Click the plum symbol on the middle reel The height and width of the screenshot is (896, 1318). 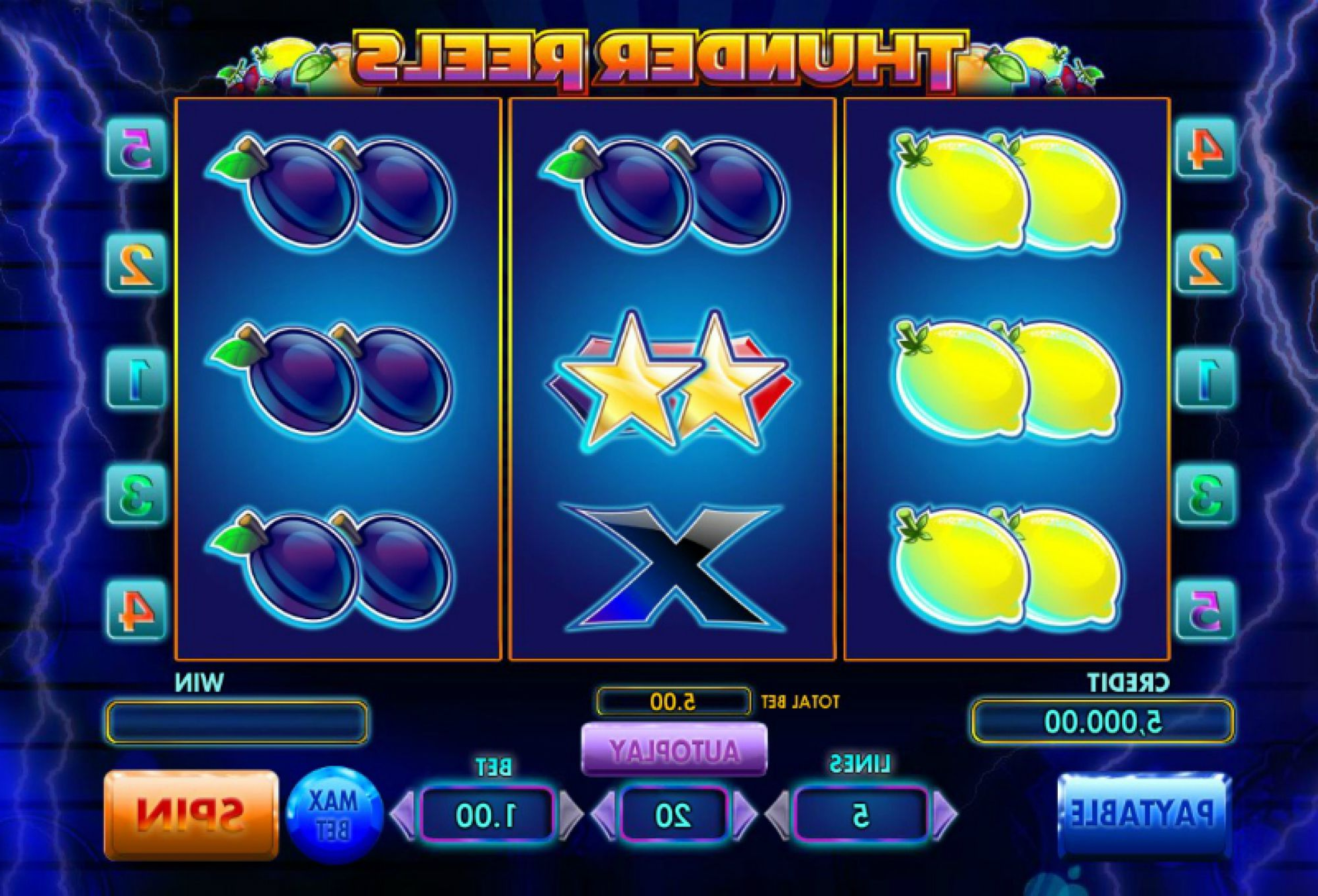(664, 192)
